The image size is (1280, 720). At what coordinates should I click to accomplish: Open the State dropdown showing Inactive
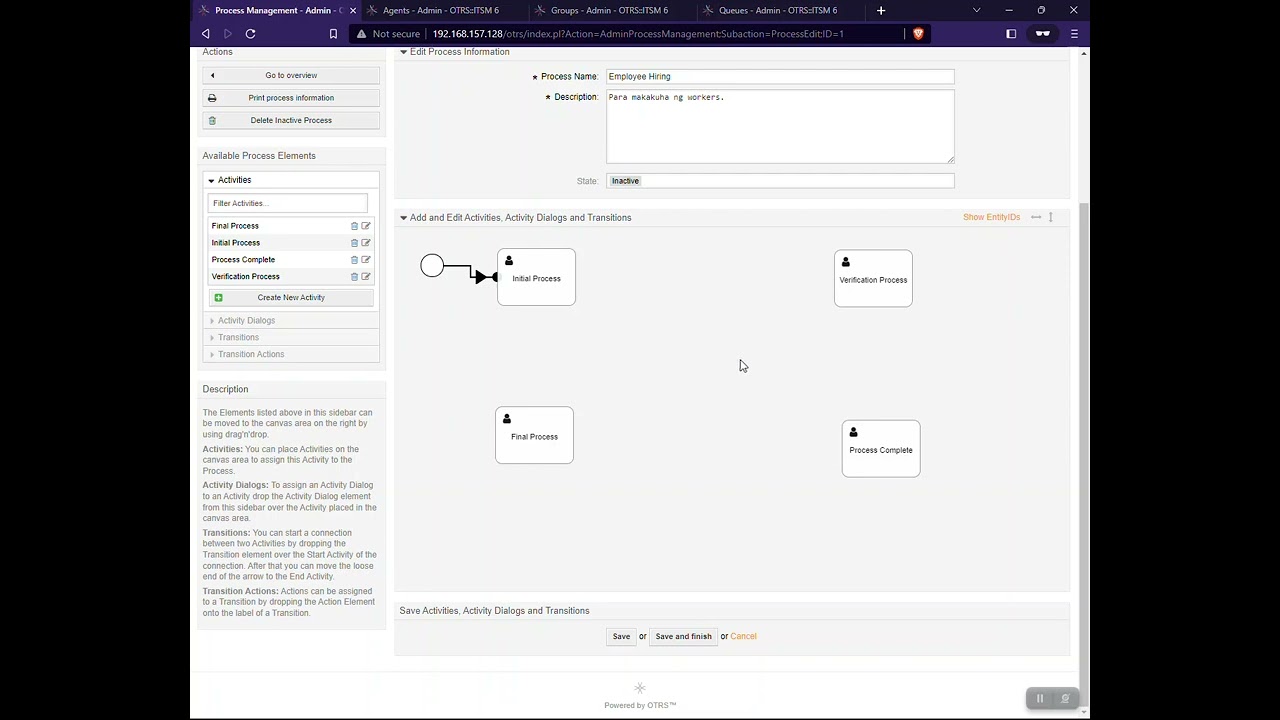click(x=780, y=181)
